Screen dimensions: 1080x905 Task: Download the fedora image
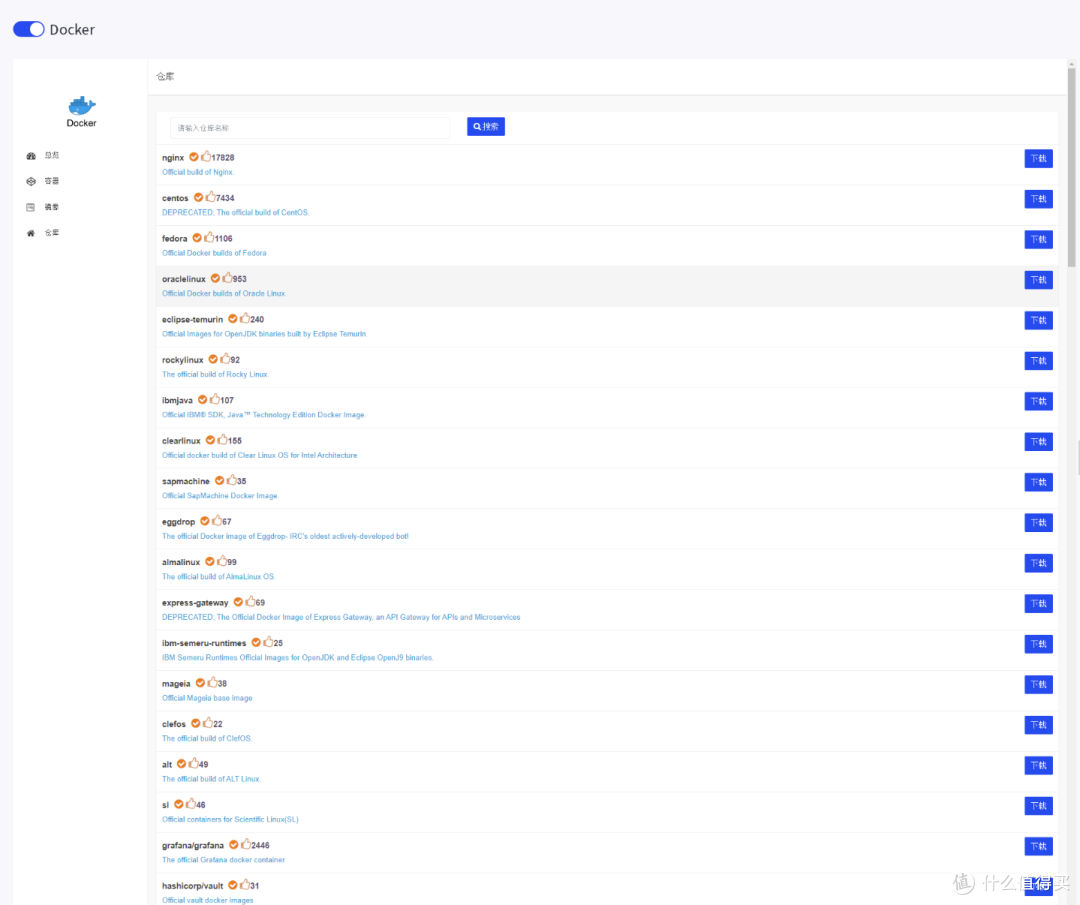tap(1038, 240)
